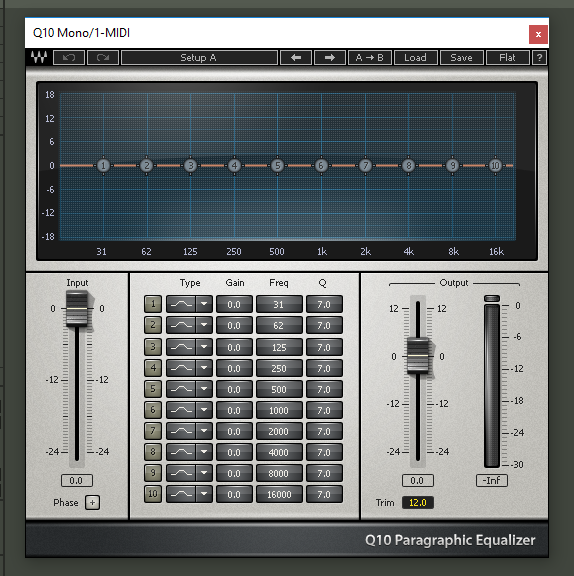Invert phase with Phase + button
This screenshot has height=576, width=574.
click(x=92, y=502)
